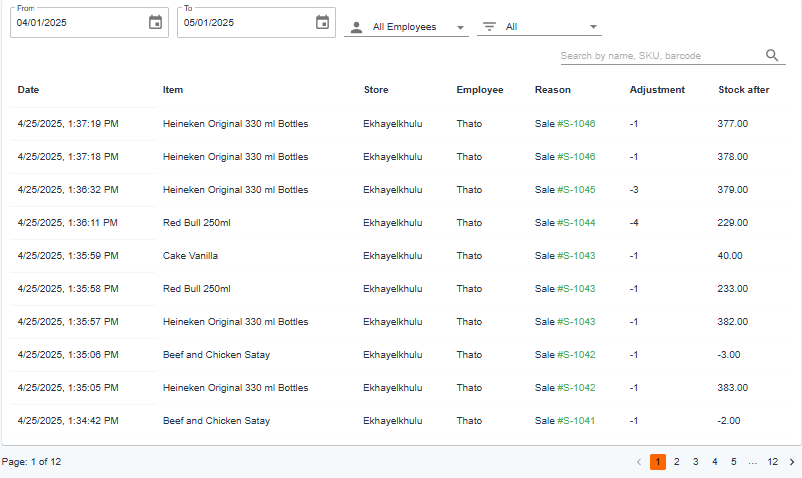802x478 pixels.
Task: Focus the Search by name, SKU, barcode field
Action: [661, 56]
